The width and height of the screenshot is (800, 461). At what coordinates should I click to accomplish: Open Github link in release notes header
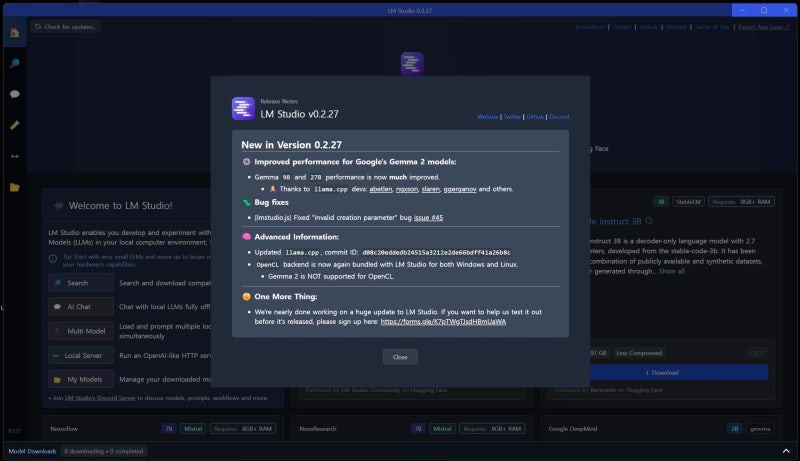[535, 117]
